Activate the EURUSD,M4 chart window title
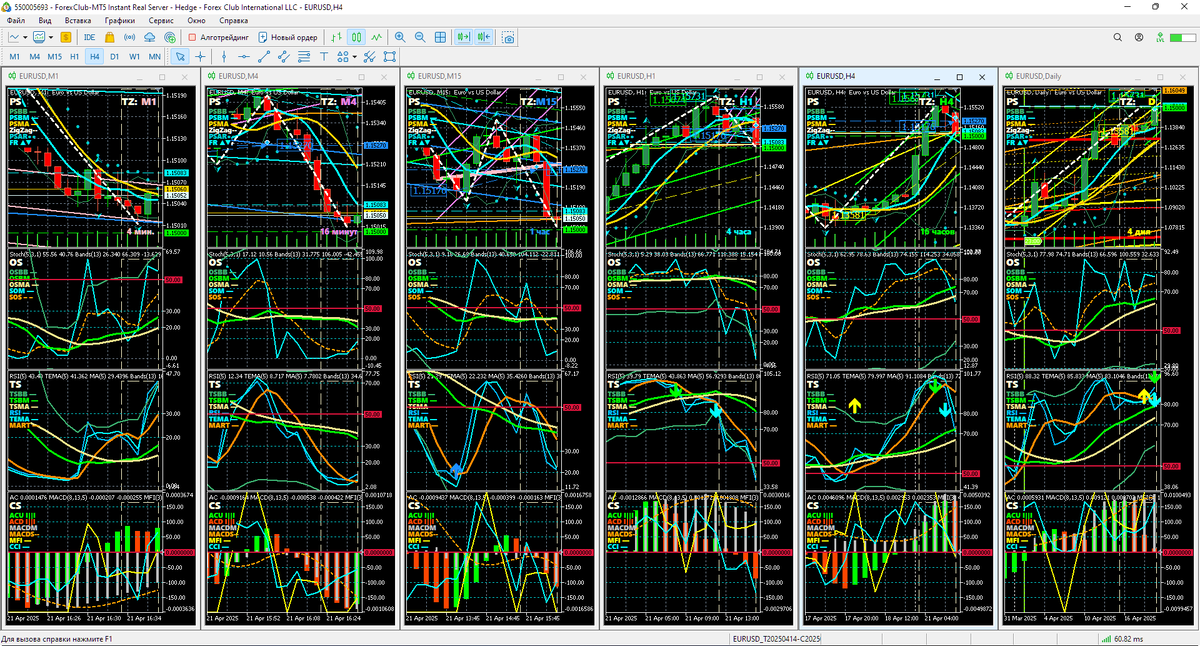Viewport: 1200px width, 646px height. click(x=239, y=76)
